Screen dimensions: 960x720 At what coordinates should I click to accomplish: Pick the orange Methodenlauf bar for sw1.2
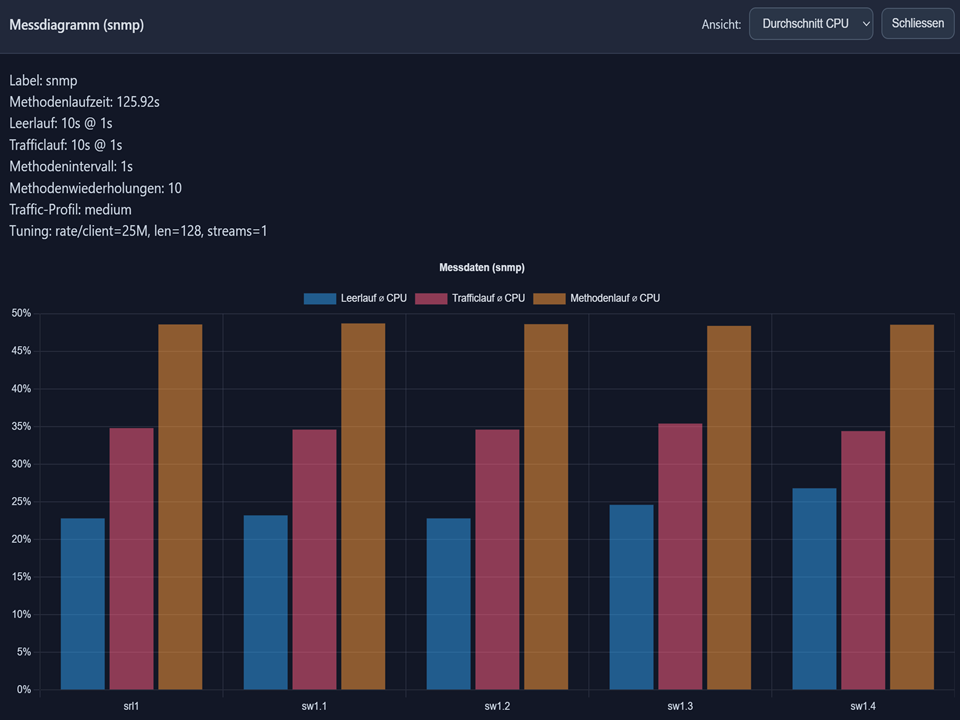pyautogui.click(x=546, y=507)
